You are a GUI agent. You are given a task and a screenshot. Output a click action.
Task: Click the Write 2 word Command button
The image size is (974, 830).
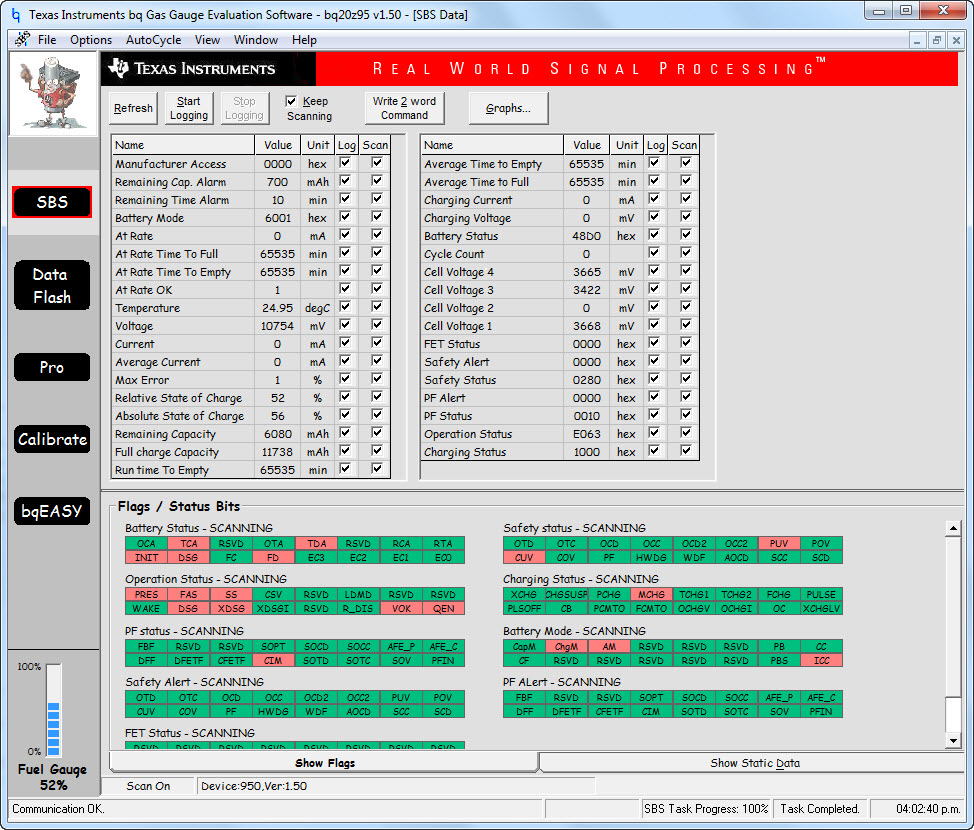click(404, 108)
